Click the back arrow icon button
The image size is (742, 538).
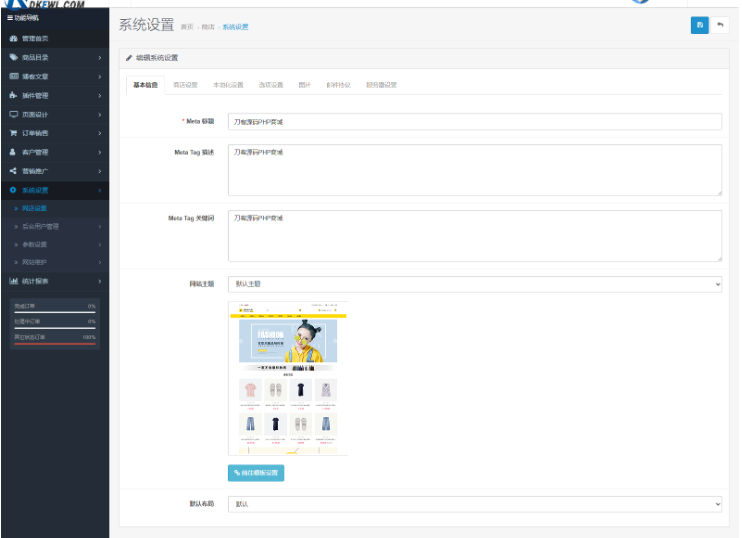tap(720, 25)
